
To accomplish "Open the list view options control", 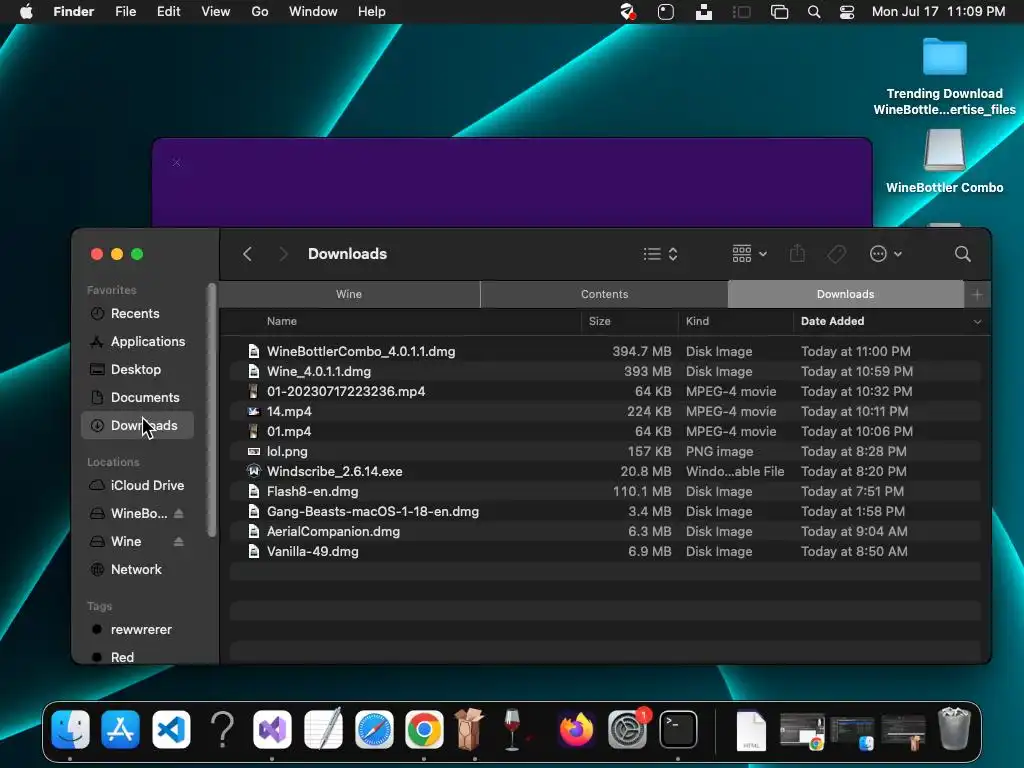I will point(660,254).
